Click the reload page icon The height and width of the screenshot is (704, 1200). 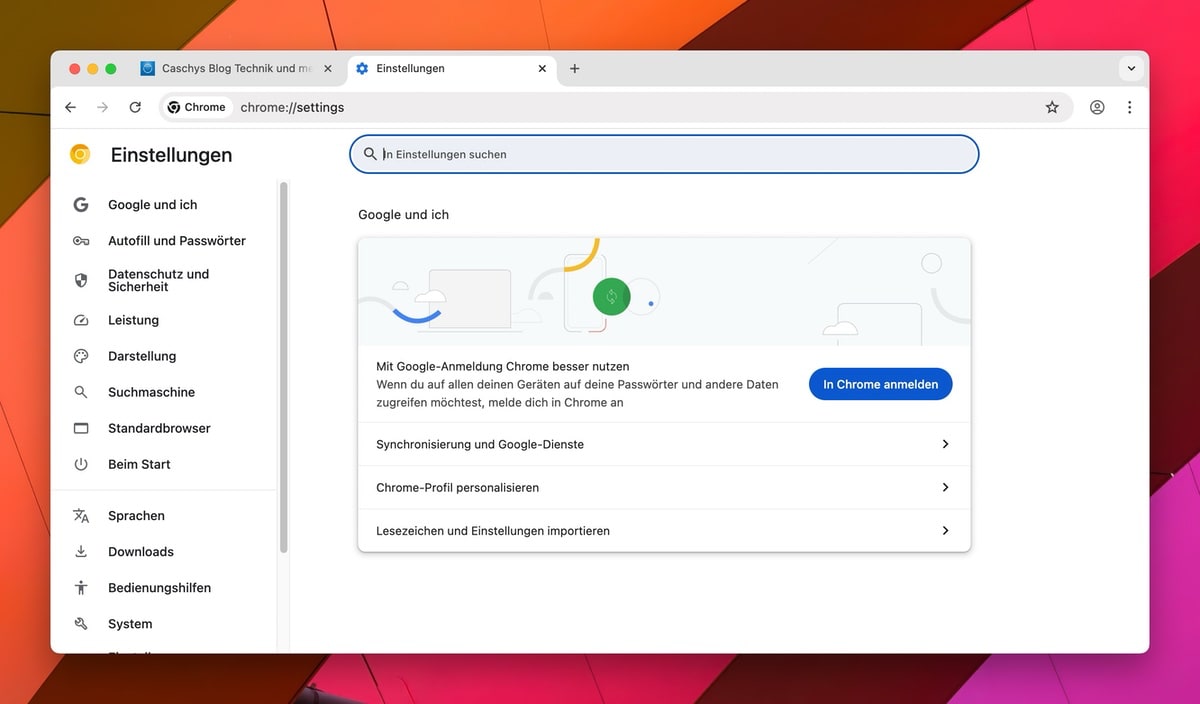(x=135, y=107)
